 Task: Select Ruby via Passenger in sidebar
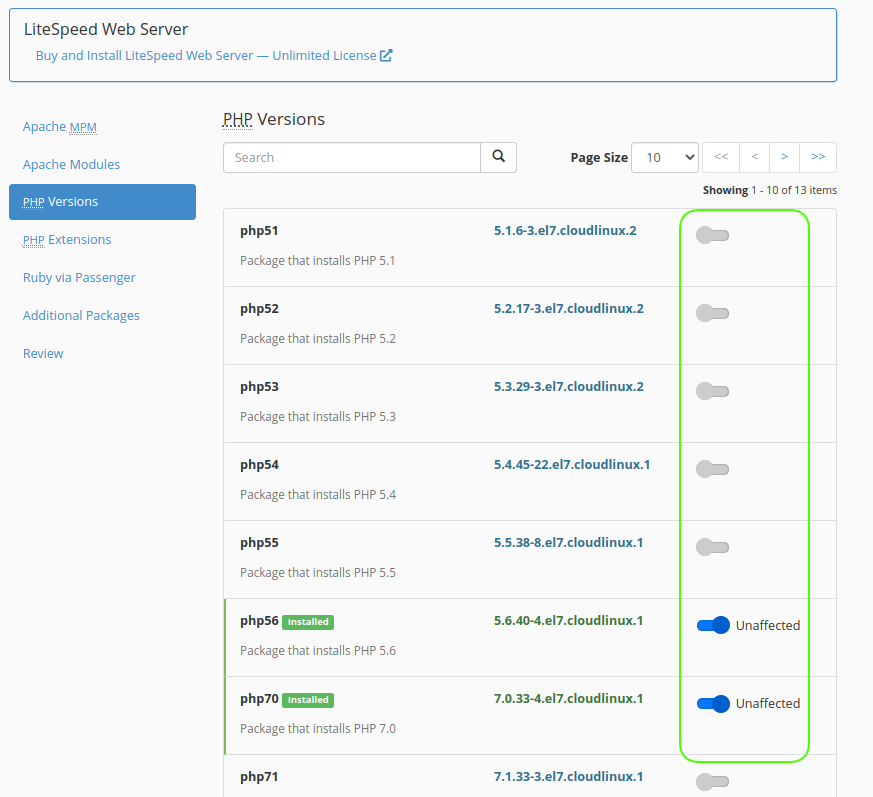79,278
